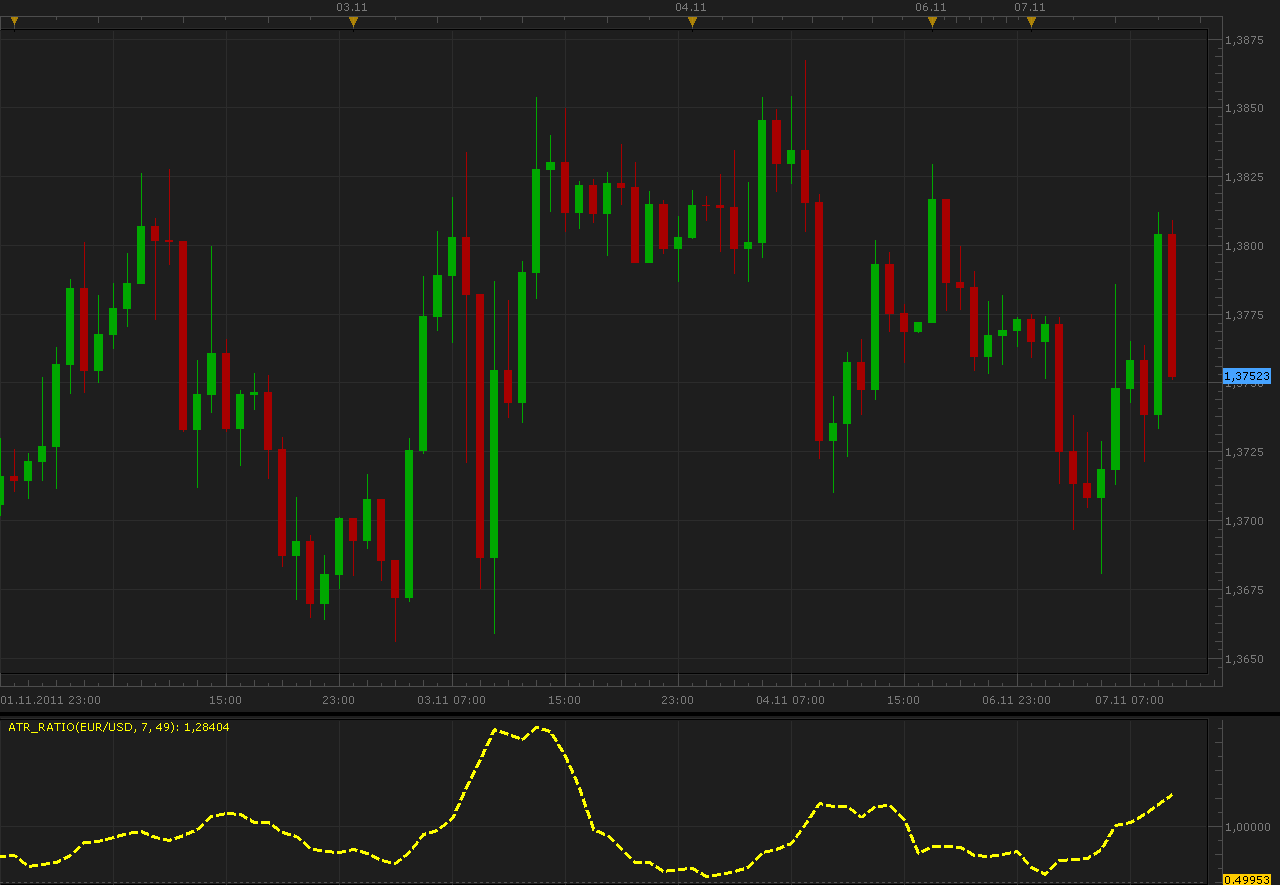Click the 1,3850 price axis label
This screenshot has height=885, width=1280.
tap(1245, 108)
